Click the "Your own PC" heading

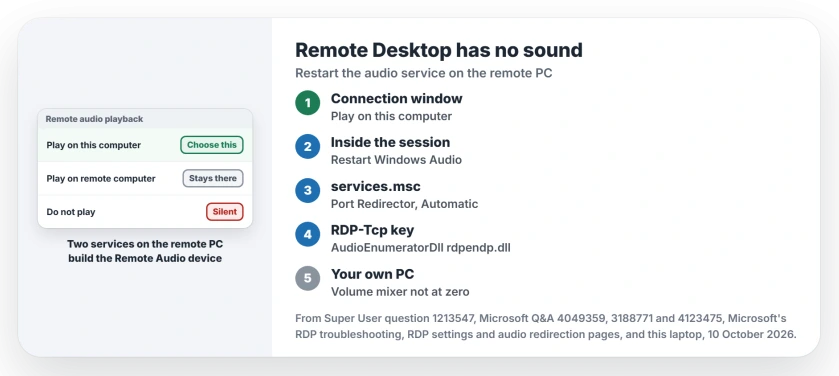coord(372,274)
